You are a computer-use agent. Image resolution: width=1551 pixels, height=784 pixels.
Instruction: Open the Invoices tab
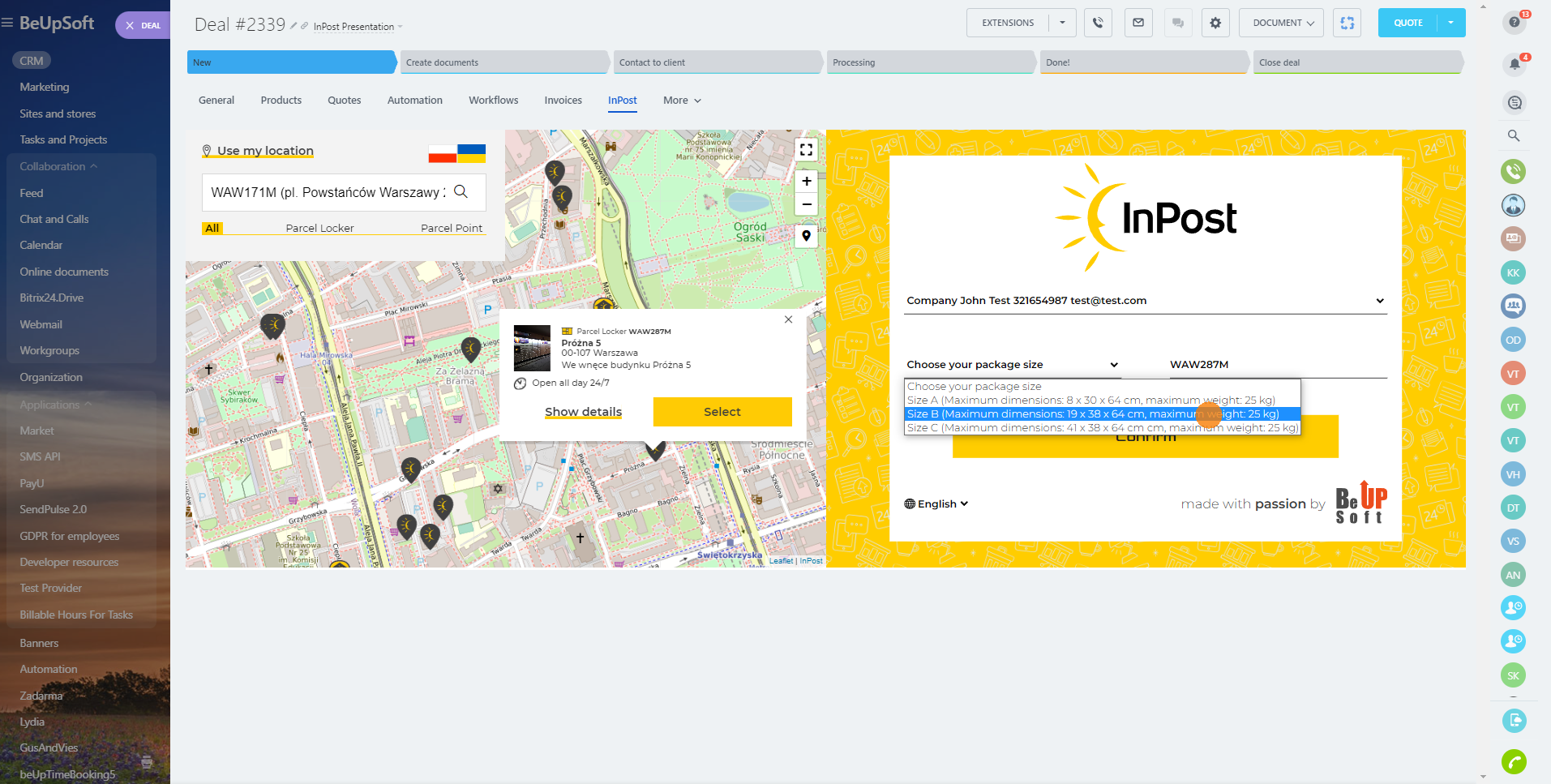click(563, 101)
